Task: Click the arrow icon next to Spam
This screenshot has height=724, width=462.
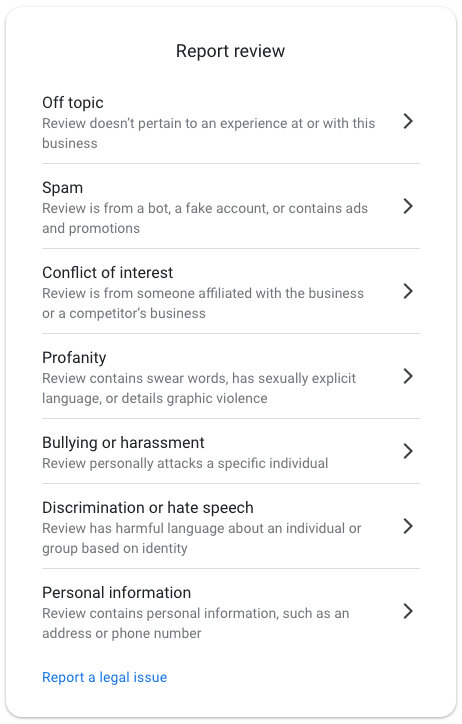Action: [408, 206]
